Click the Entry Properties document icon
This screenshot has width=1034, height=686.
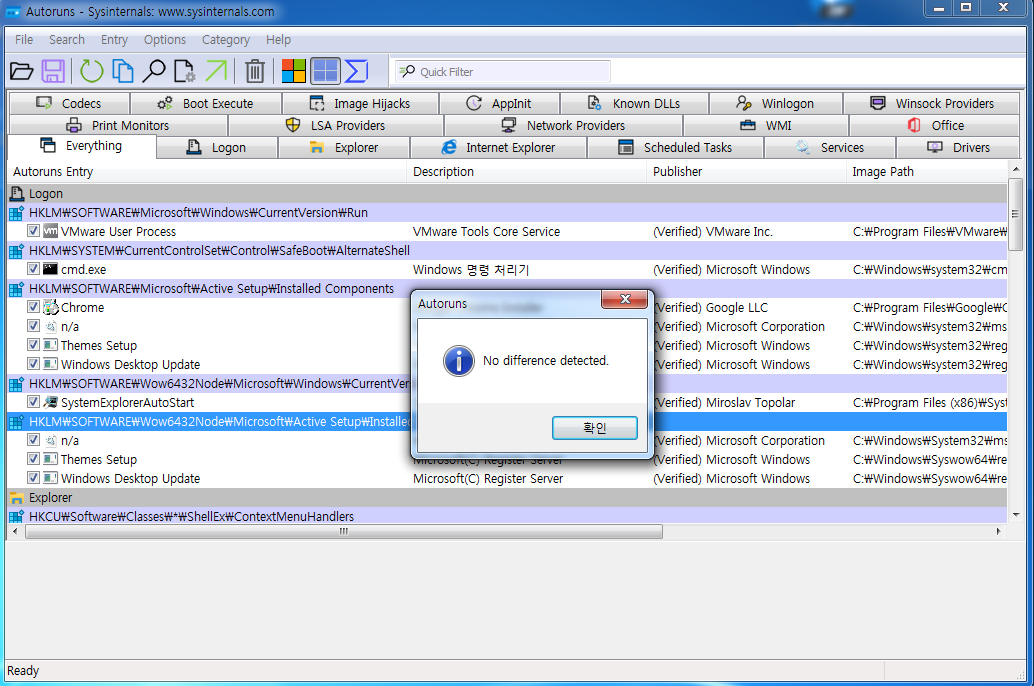(185, 71)
